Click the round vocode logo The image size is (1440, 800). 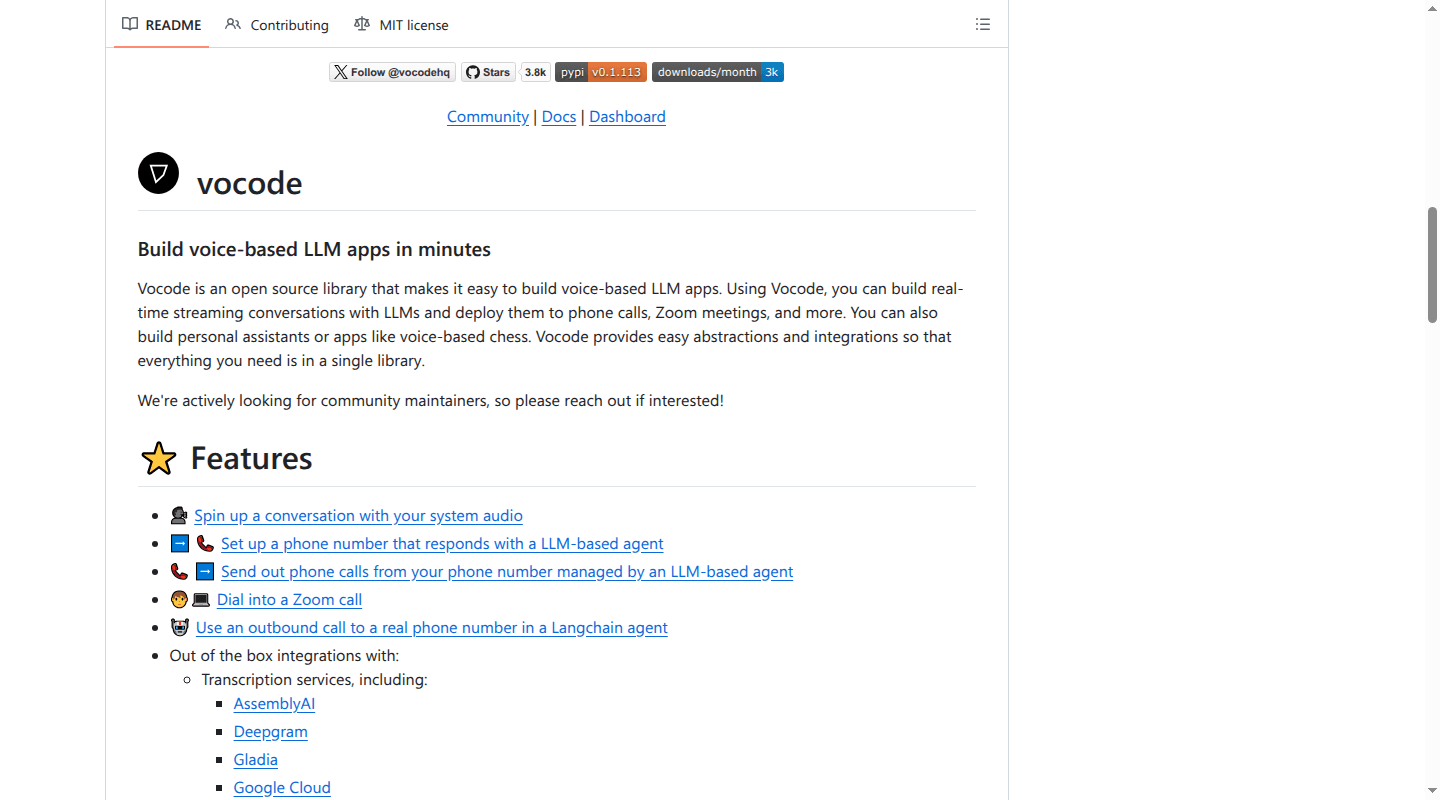tap(158, 173)
